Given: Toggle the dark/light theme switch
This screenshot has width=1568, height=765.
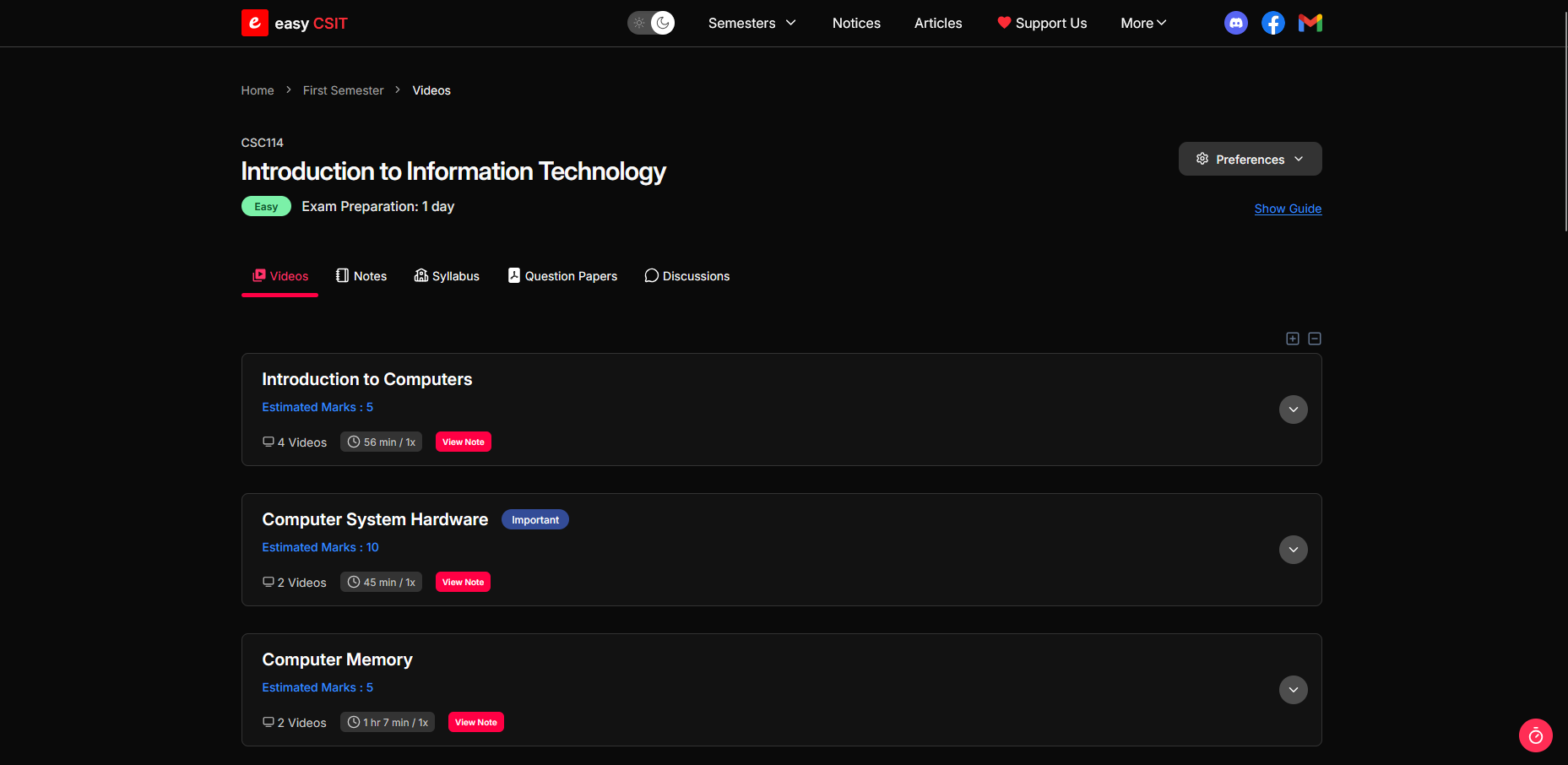Looking at the screenshot, I should click(x=651, y=23).
